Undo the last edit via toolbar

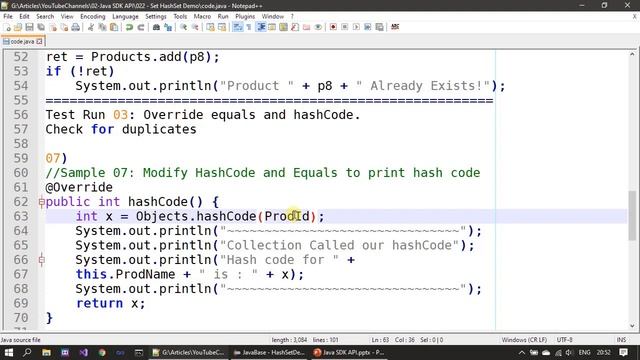tap(129, 27)
